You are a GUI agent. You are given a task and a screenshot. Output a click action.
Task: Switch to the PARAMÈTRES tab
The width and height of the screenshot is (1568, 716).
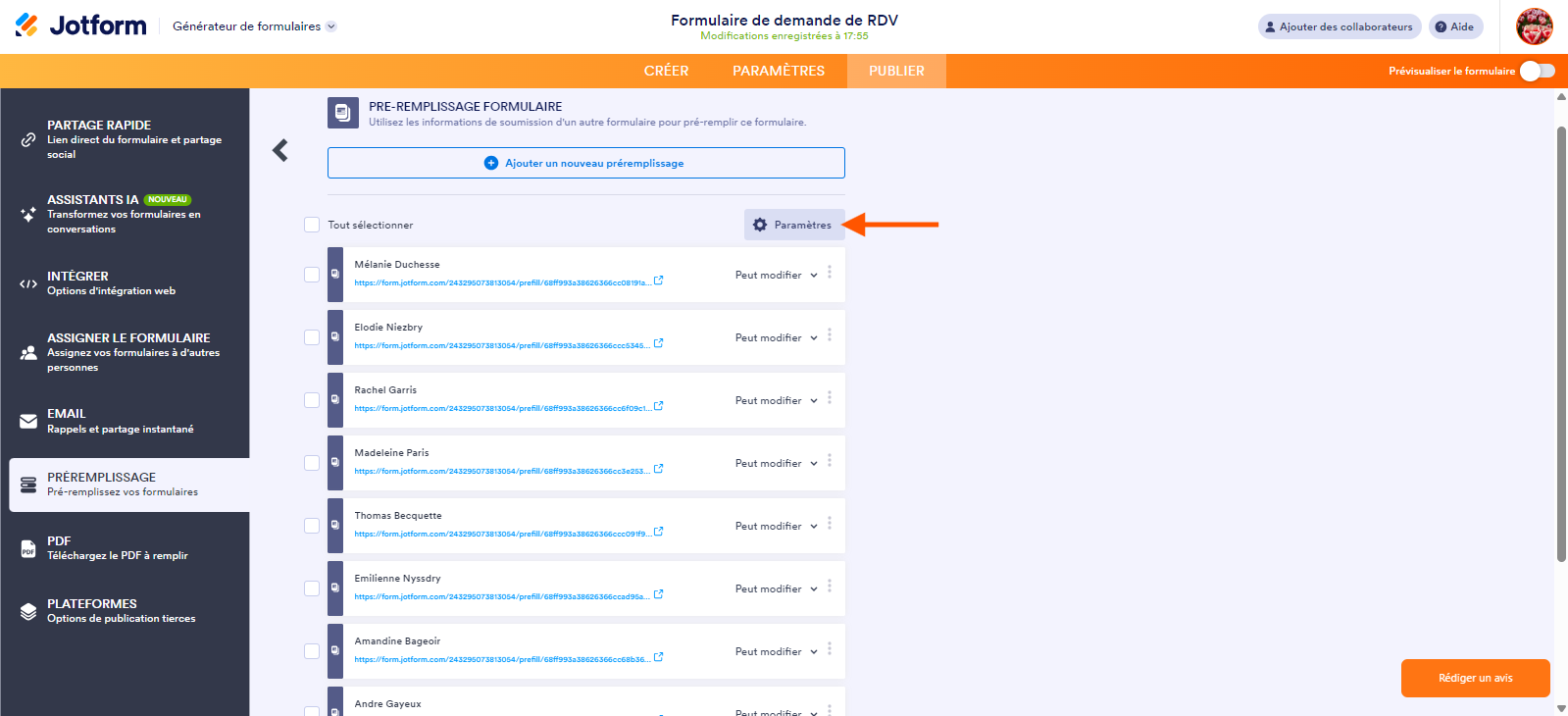click(778, 71)
